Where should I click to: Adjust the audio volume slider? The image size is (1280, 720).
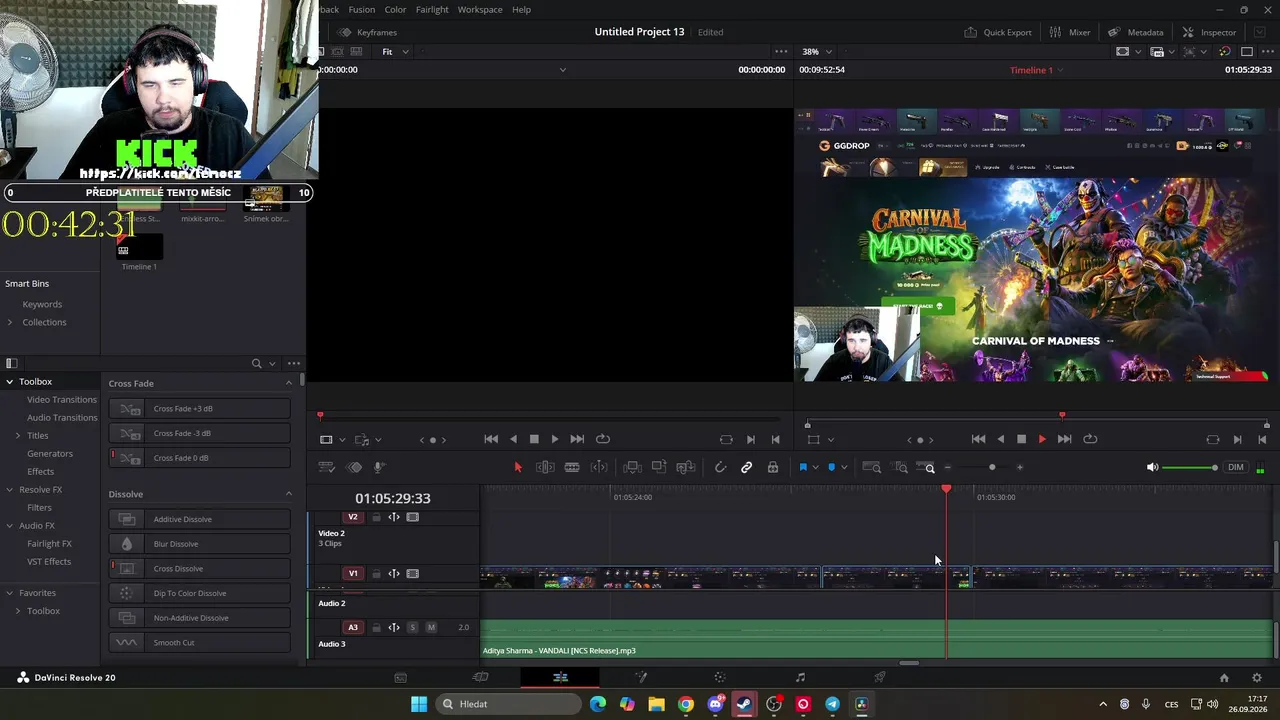[x=1190, y=467]
